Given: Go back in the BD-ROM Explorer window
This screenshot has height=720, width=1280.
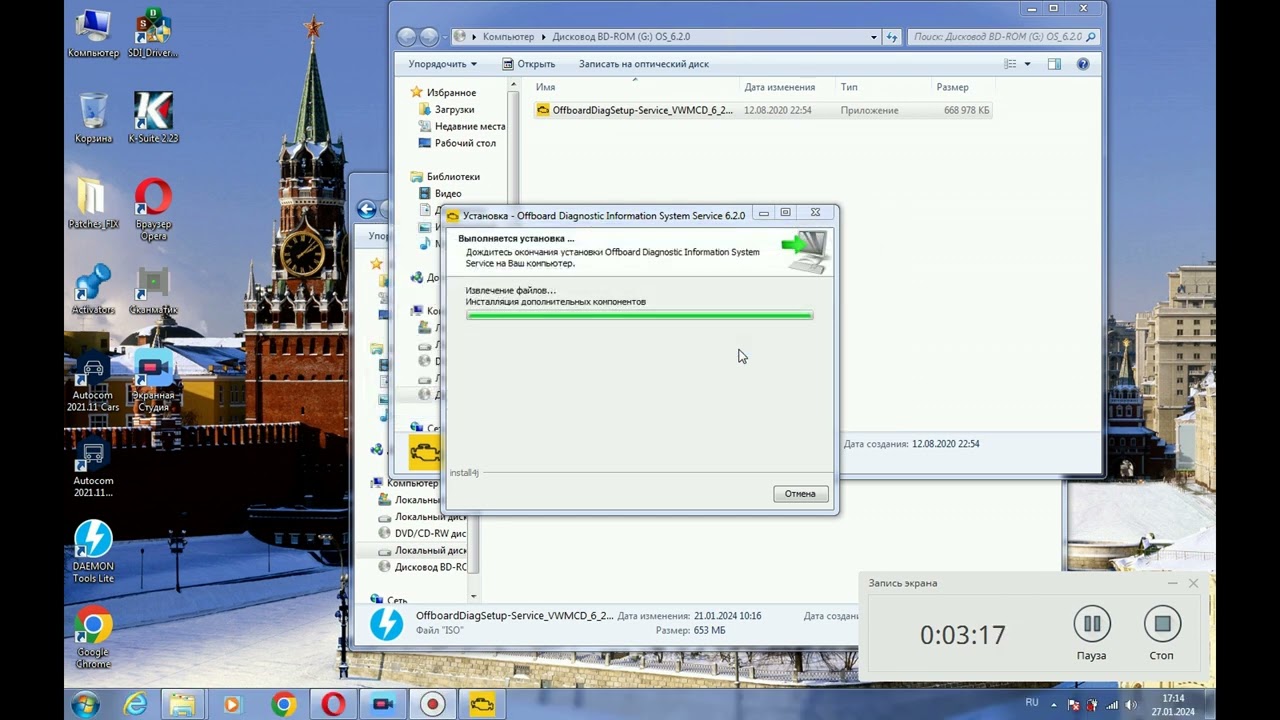Looking at the screenshot, I should (406, 37).
